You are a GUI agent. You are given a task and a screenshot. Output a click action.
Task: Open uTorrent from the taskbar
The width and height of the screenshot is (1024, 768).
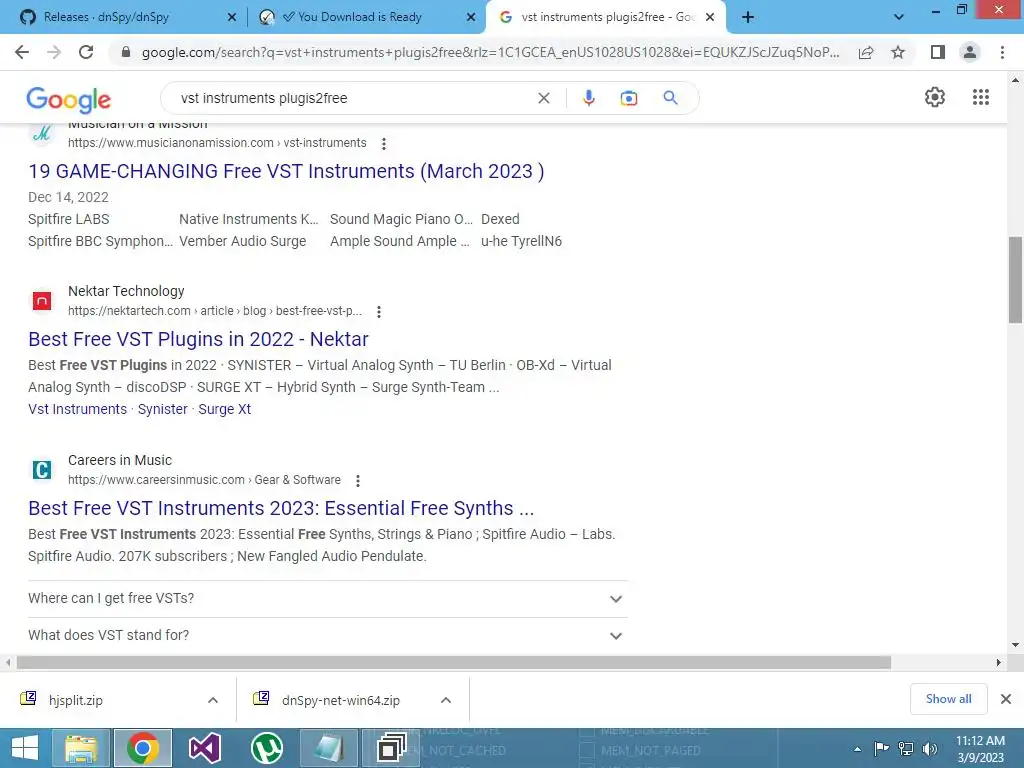[266, 748]
